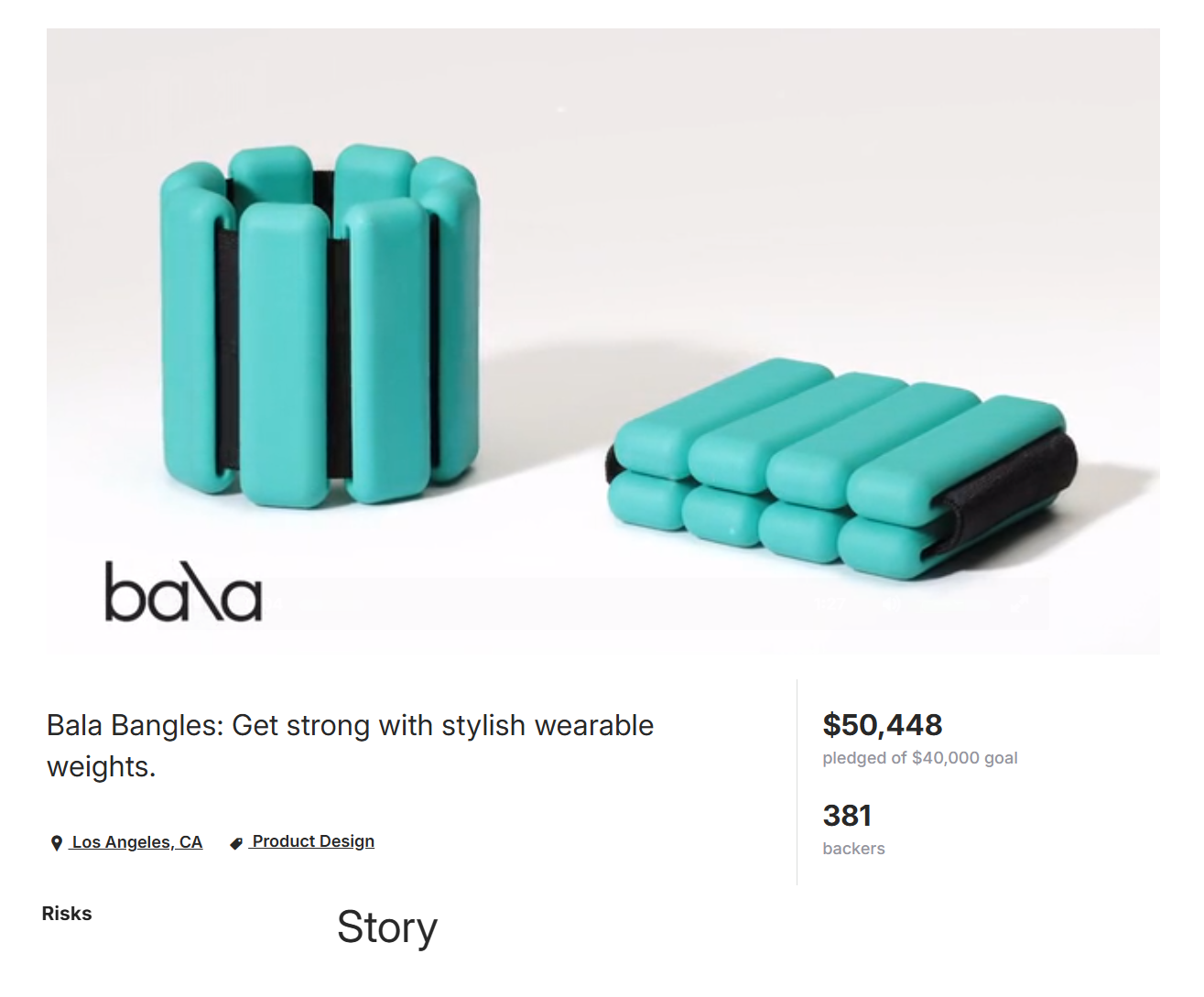Open the Los Angeles, CA location link
This screenshot has width=1204, height=997.
coord(136,842)
